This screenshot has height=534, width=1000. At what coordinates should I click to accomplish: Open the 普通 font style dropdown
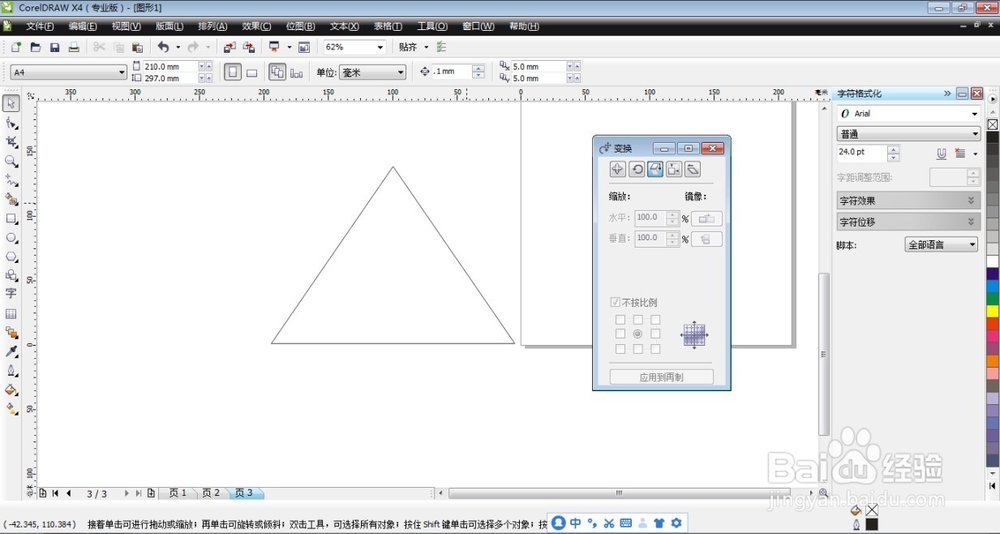click(x=975, y=134)
